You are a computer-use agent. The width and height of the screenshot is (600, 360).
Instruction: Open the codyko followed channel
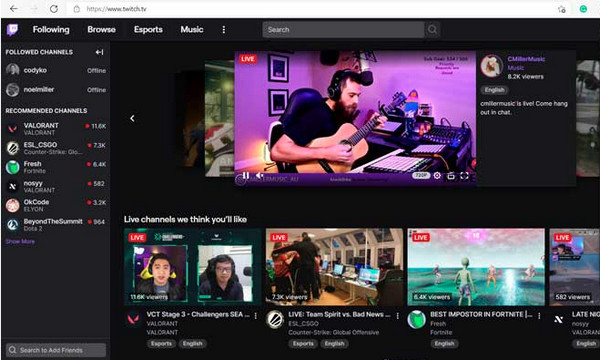tap(56, 70)
